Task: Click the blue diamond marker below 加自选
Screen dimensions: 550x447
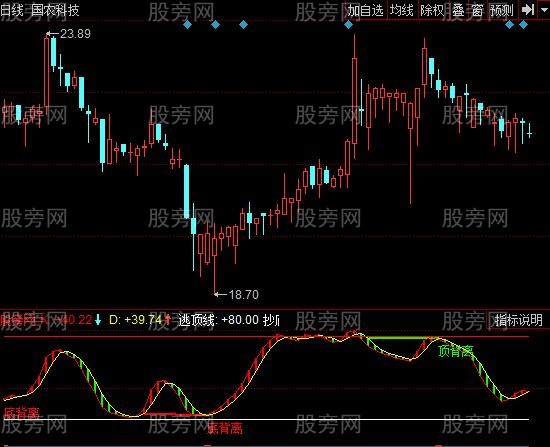Action: point(348,25)
